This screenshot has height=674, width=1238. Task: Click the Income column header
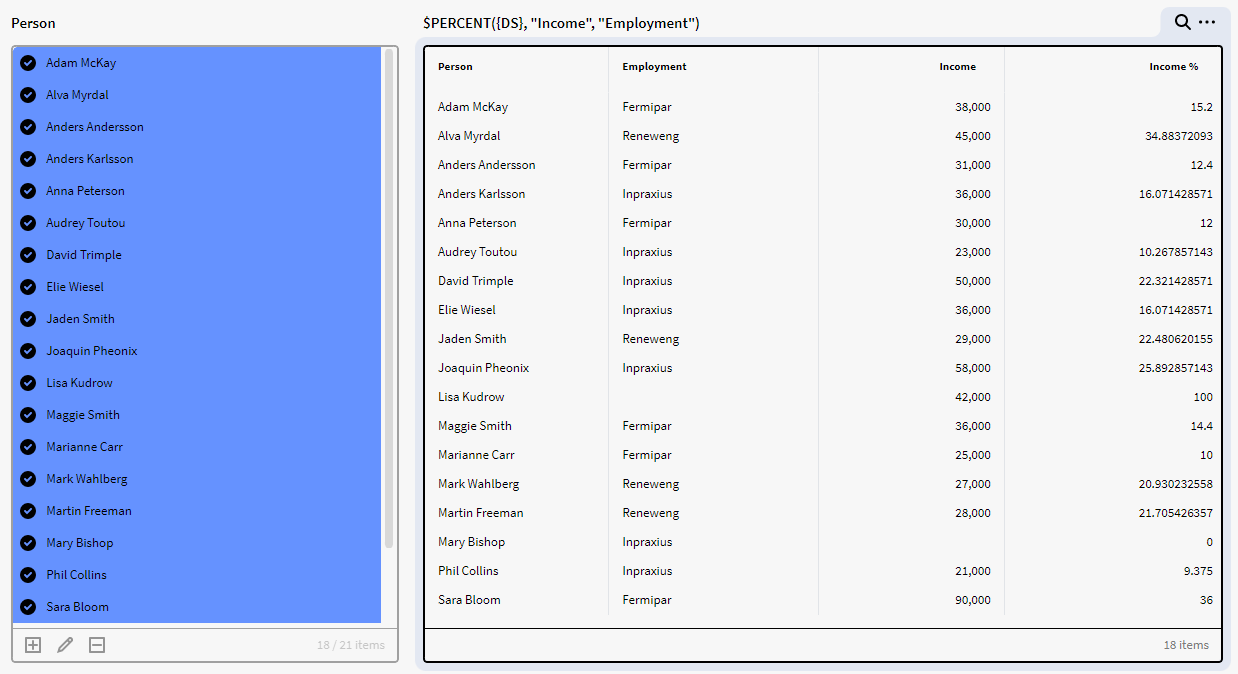point(957,67)
